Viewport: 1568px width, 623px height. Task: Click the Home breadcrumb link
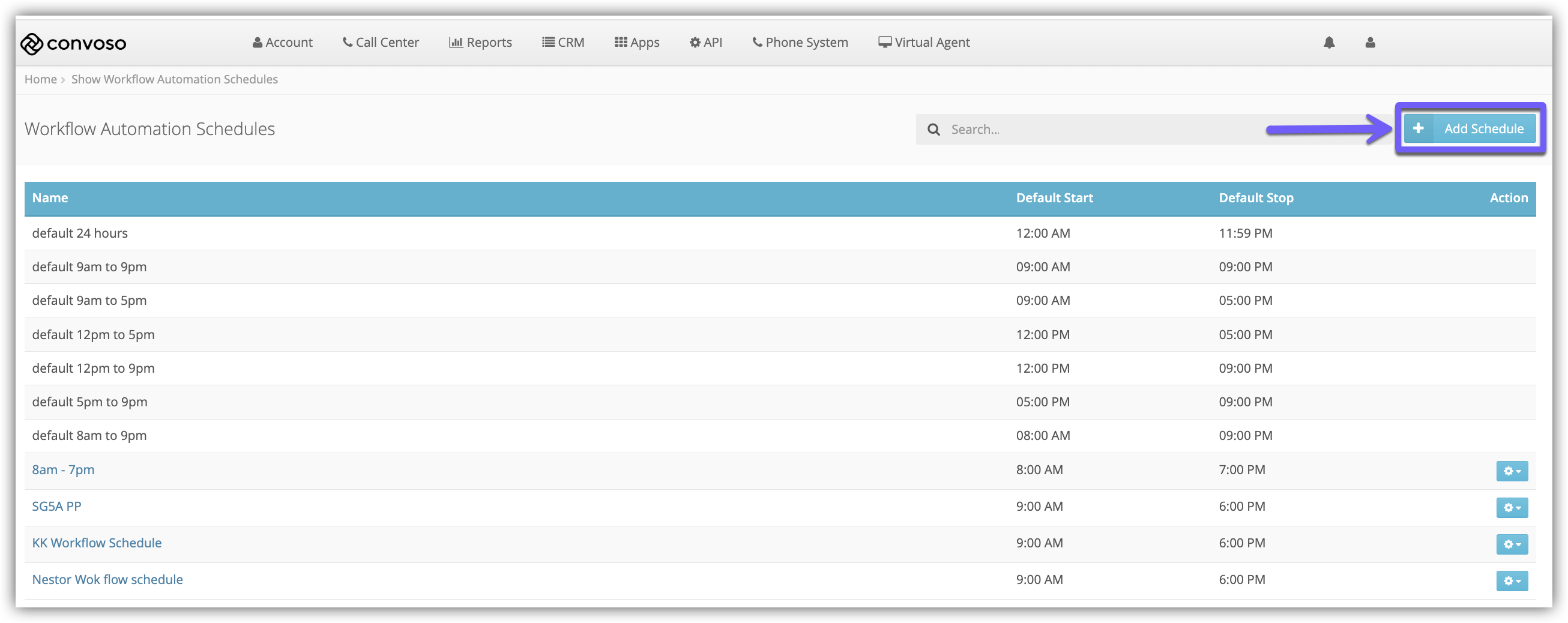pos(40,79)
